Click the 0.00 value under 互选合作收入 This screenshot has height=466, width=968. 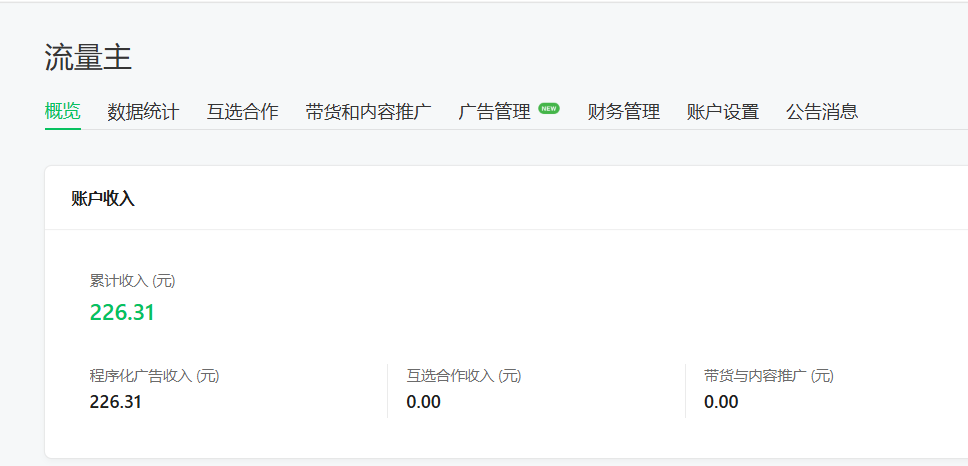point(423,402)
